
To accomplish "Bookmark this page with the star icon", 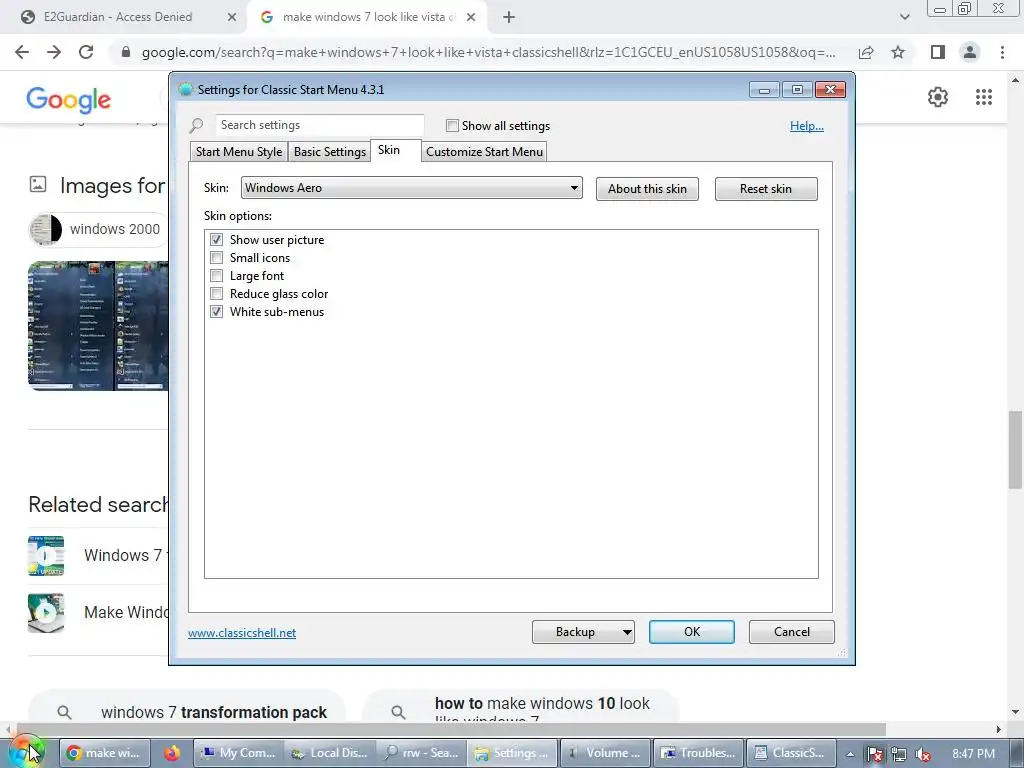I will click(899, 52).
